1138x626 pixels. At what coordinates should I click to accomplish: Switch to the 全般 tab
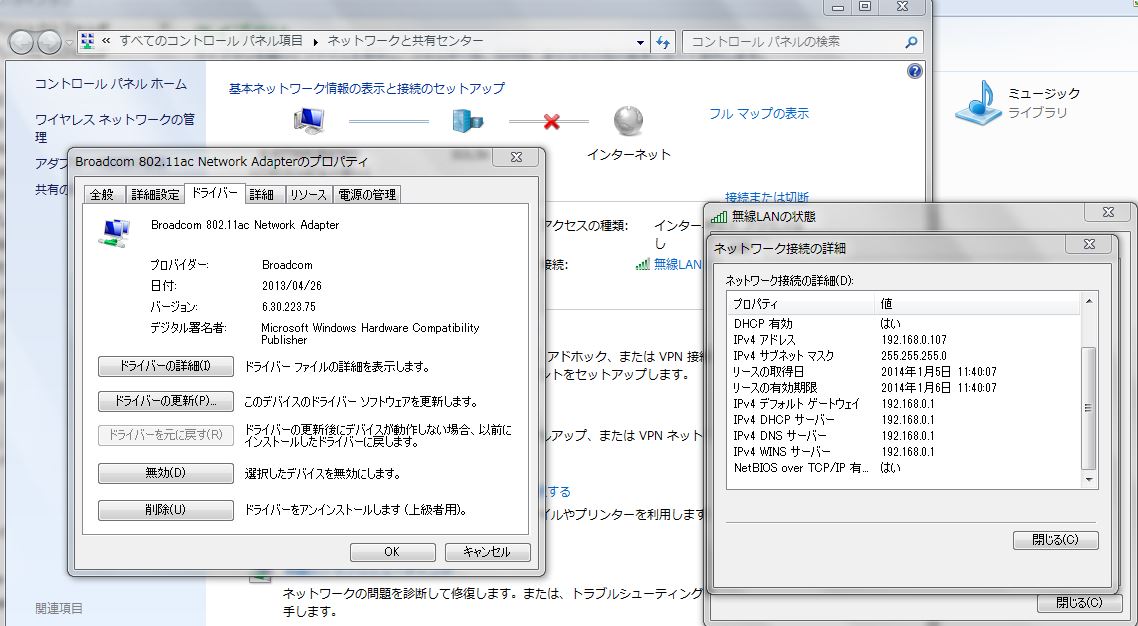click(102, 194)
